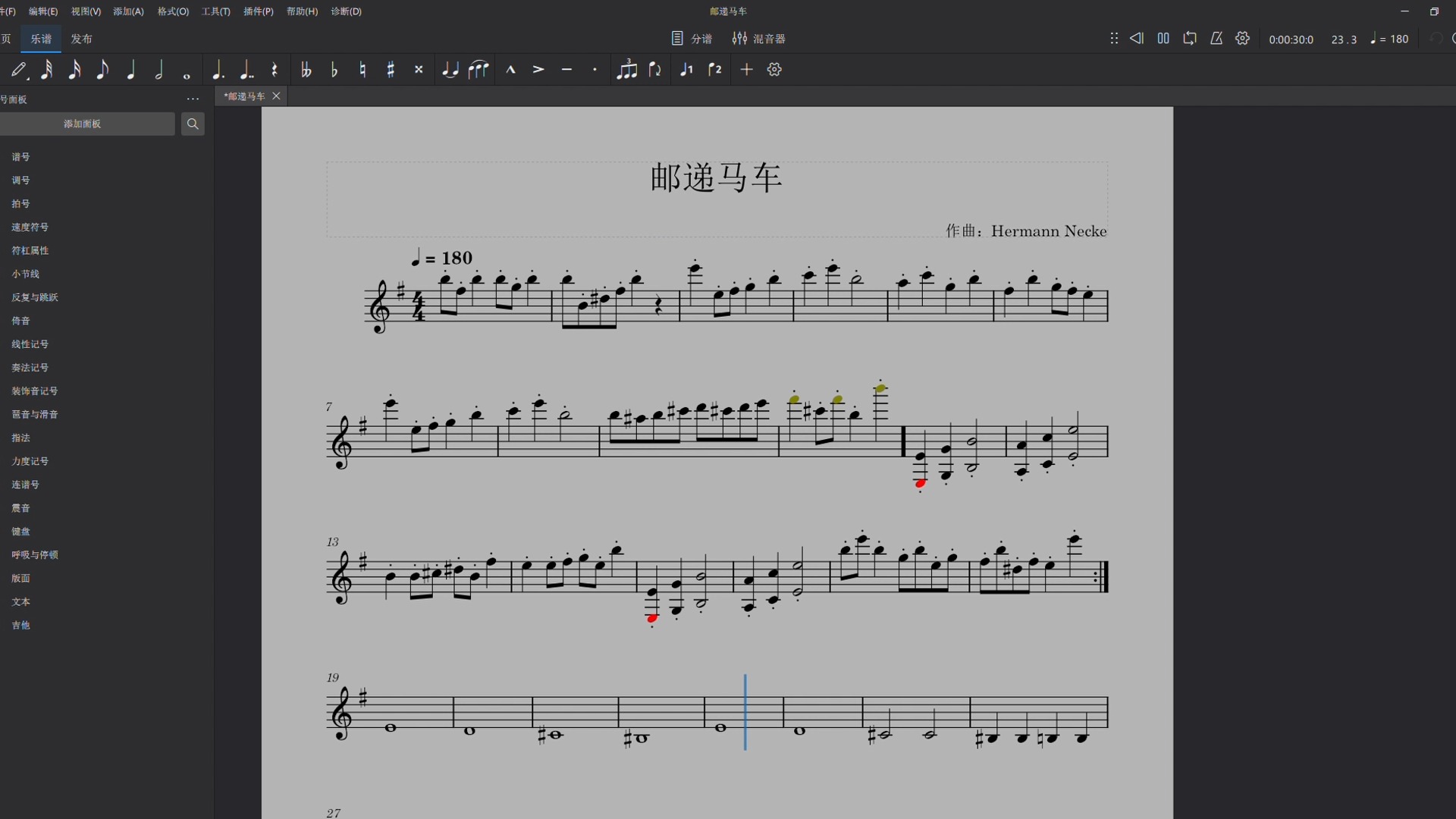Click the 23.3 measure position field

(x=1344, y=39)
